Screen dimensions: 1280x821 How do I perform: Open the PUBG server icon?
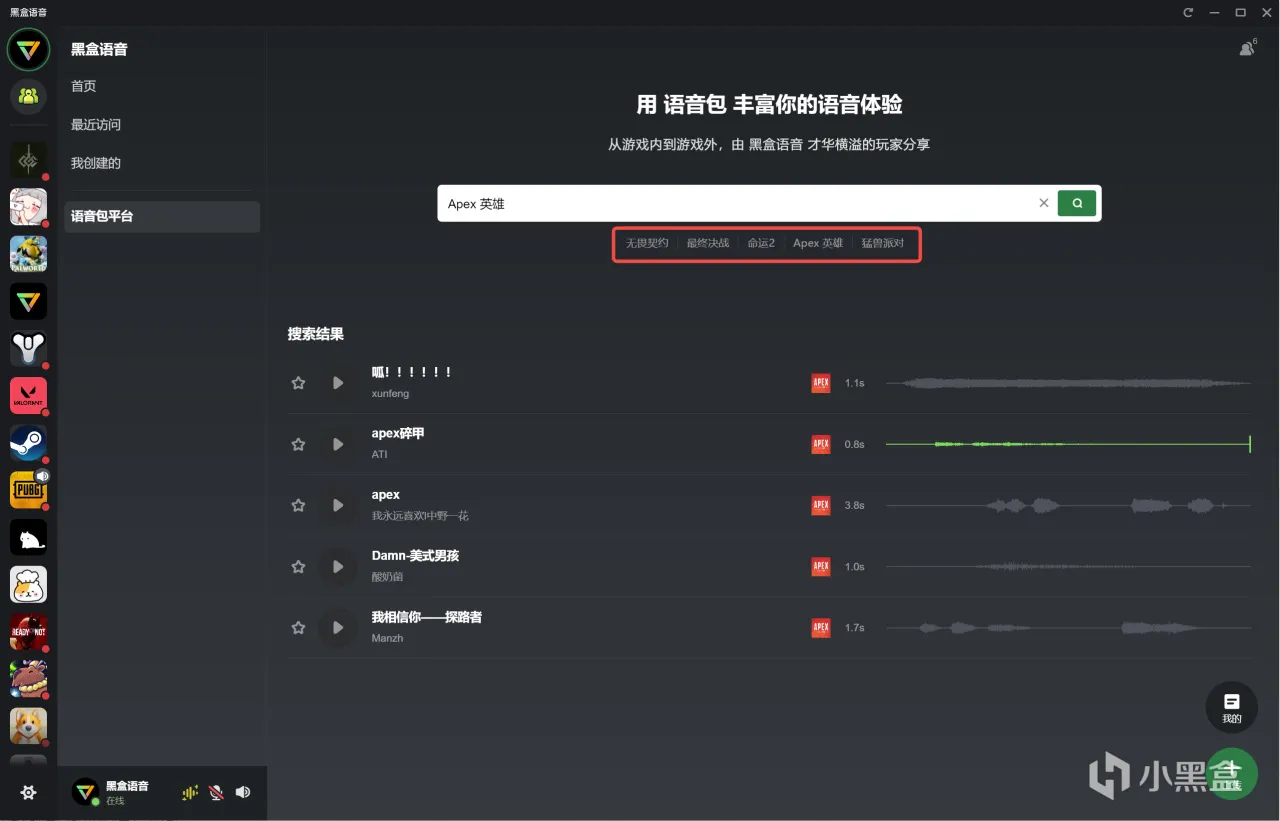point(28,490)
